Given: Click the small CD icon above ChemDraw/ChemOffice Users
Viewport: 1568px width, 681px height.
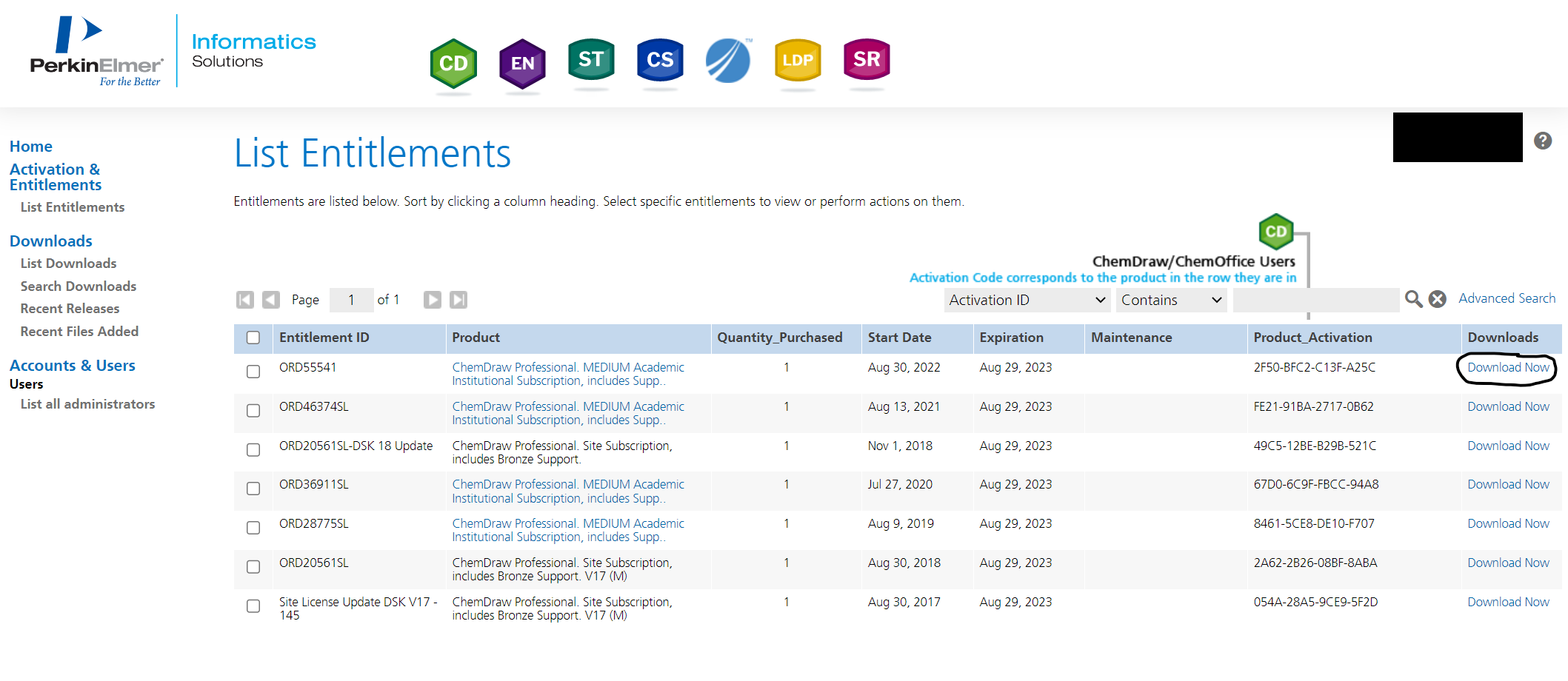Looking at the screenshot, I should click(1275, 232).
